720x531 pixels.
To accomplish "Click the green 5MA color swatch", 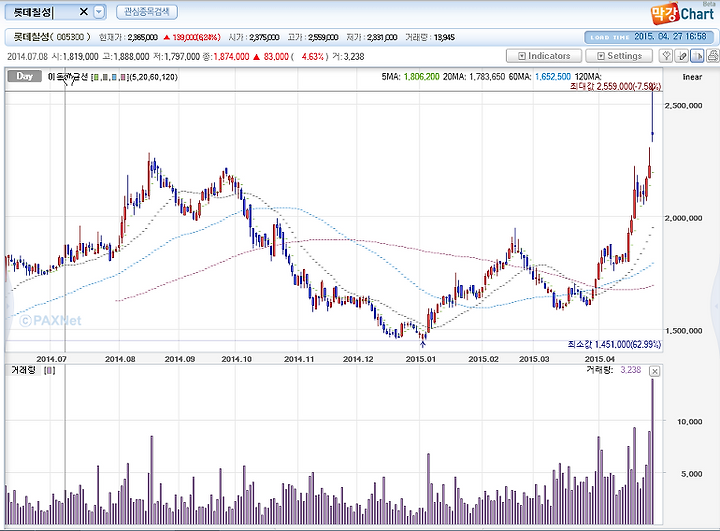I will pos(97,77).
